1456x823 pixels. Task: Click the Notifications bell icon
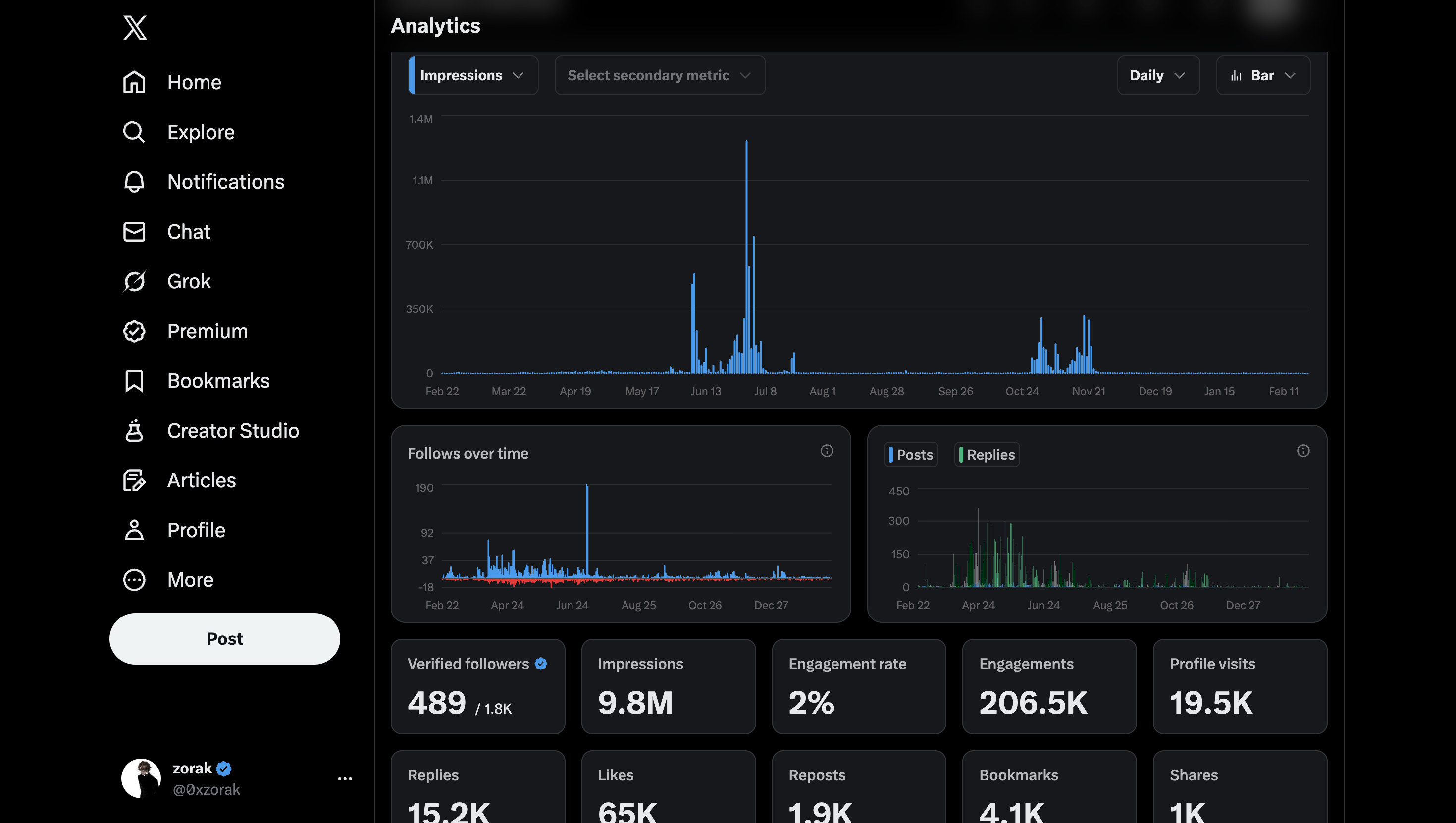(134, 181)
